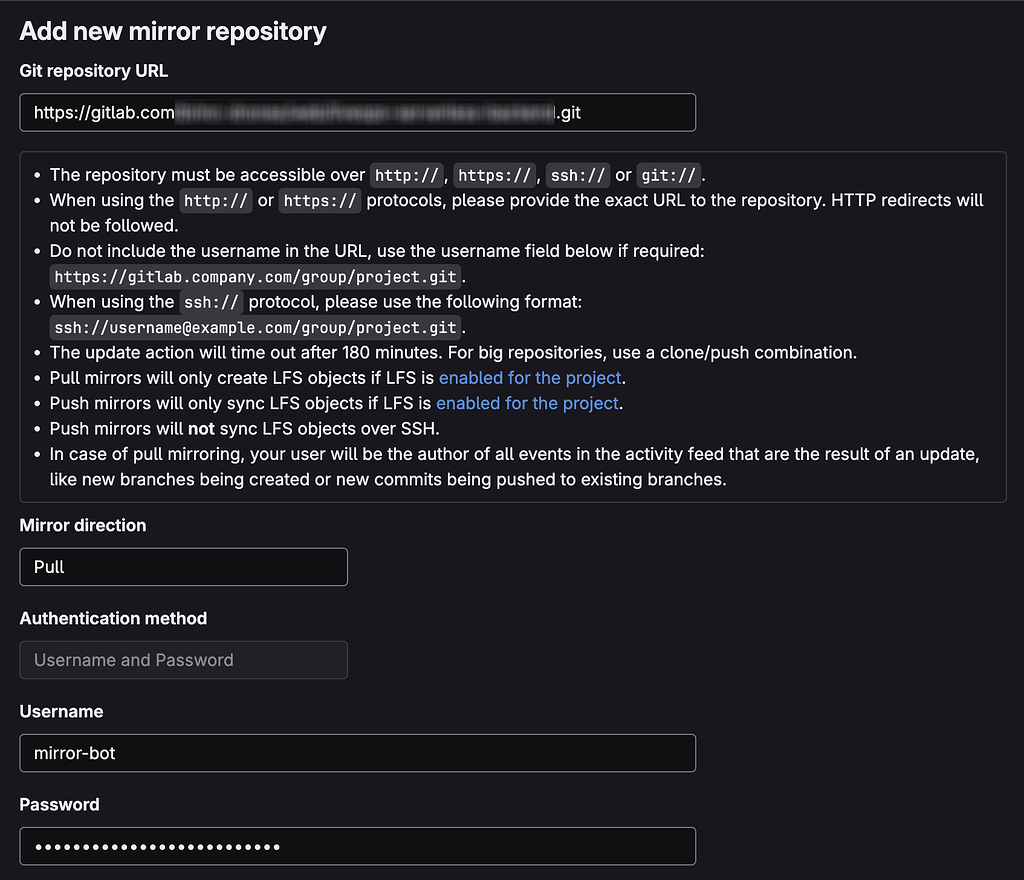
Task: Click the masked Password input field
Action: pos(357,847)
